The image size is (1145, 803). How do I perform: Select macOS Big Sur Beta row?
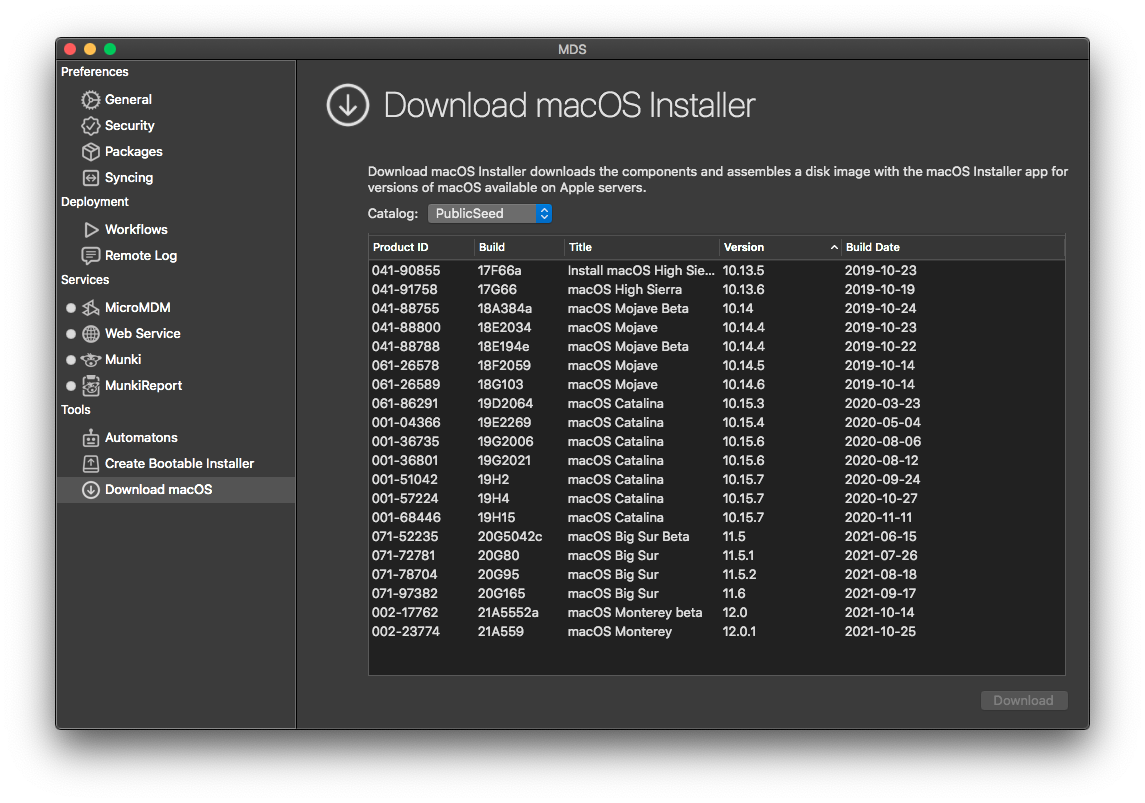[x=716, y=536]
